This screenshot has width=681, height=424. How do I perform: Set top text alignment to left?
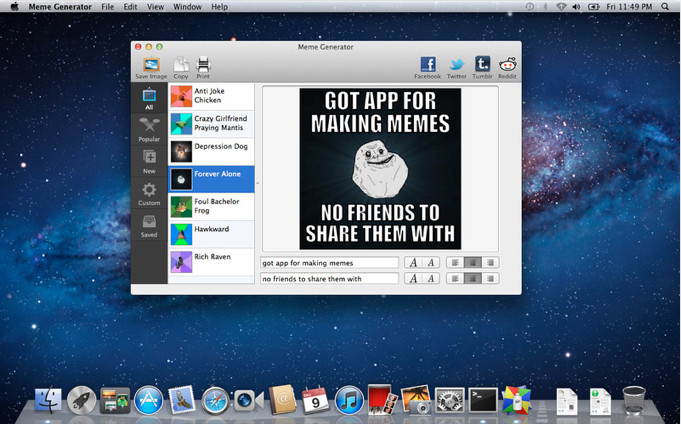[455, 262]
